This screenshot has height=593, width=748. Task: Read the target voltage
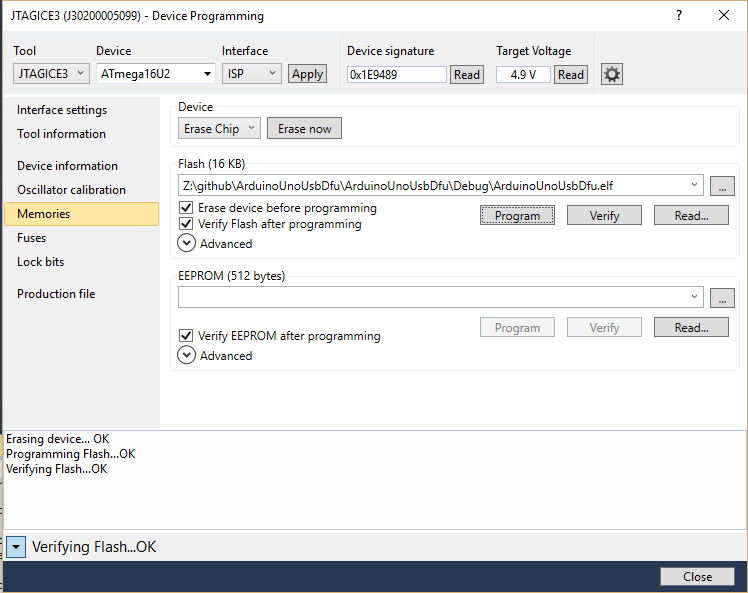pyautogui.click(x=571, y=75)
